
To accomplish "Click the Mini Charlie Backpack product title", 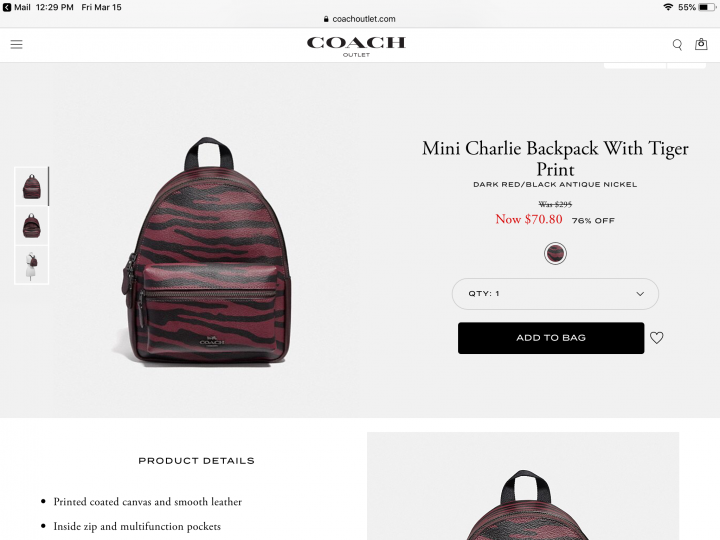I will tap(555, 158).
